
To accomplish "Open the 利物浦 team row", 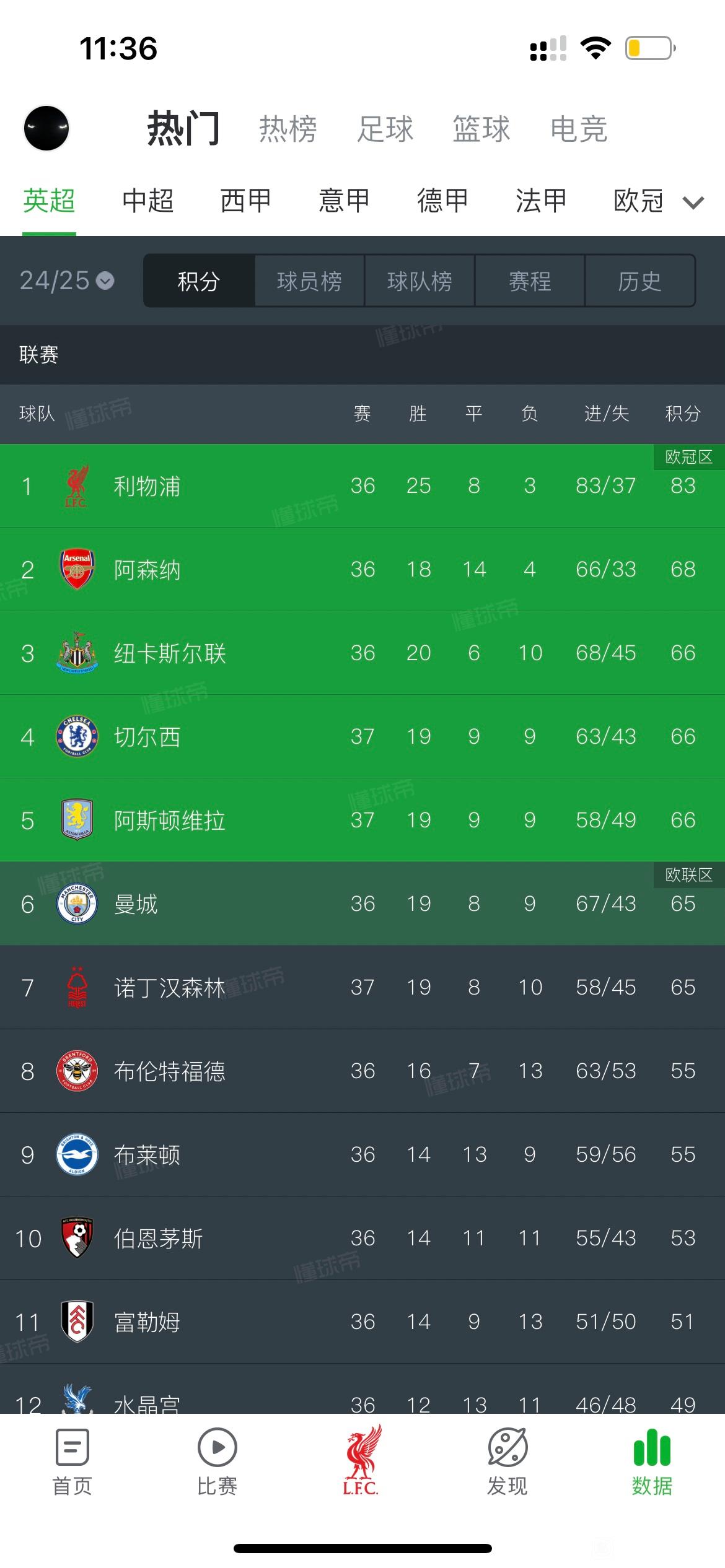I will tap(362, 486).
